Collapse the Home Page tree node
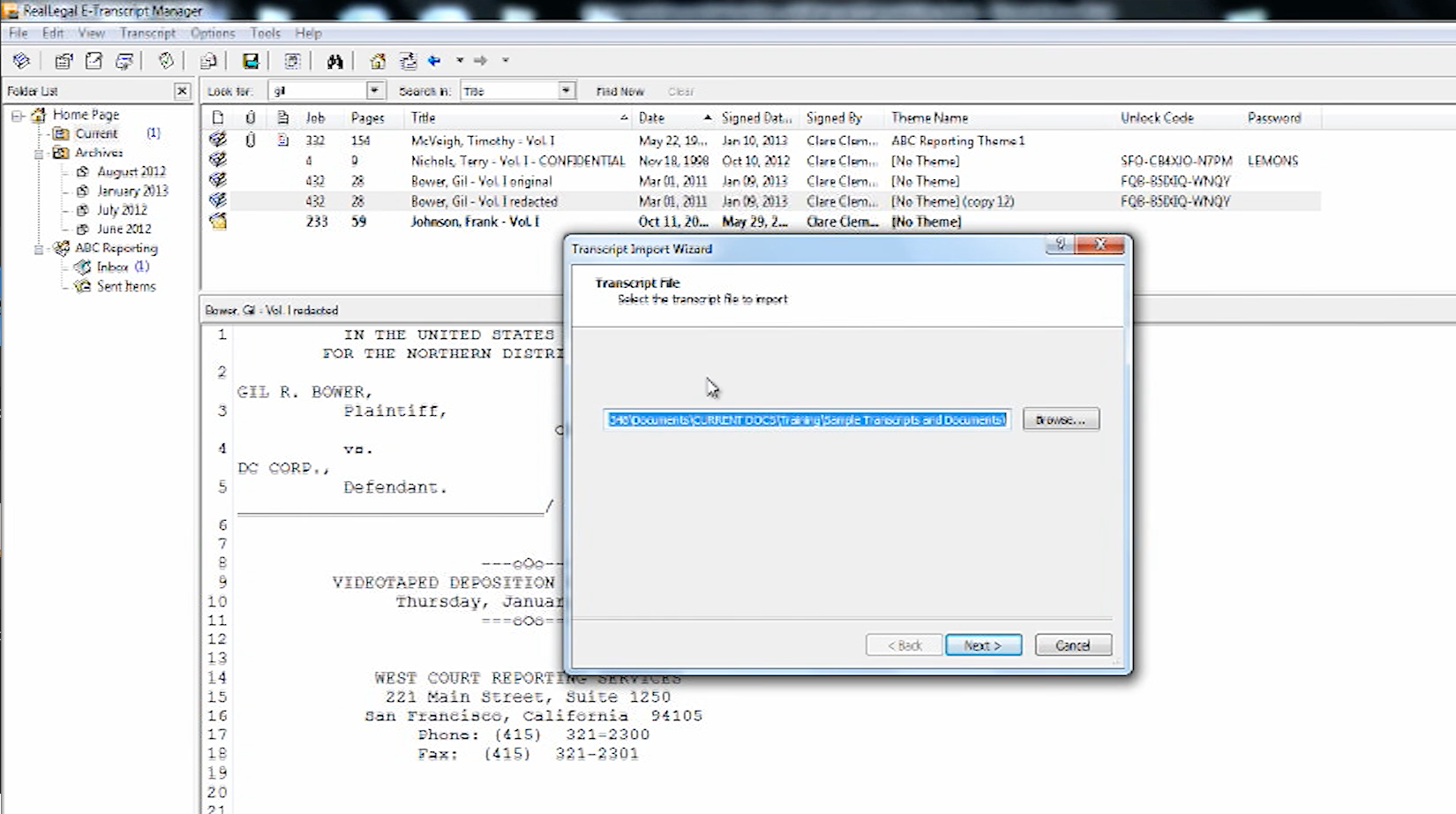Image resolution: width=1456 pixels, height=814 pixels. (17, 115)
